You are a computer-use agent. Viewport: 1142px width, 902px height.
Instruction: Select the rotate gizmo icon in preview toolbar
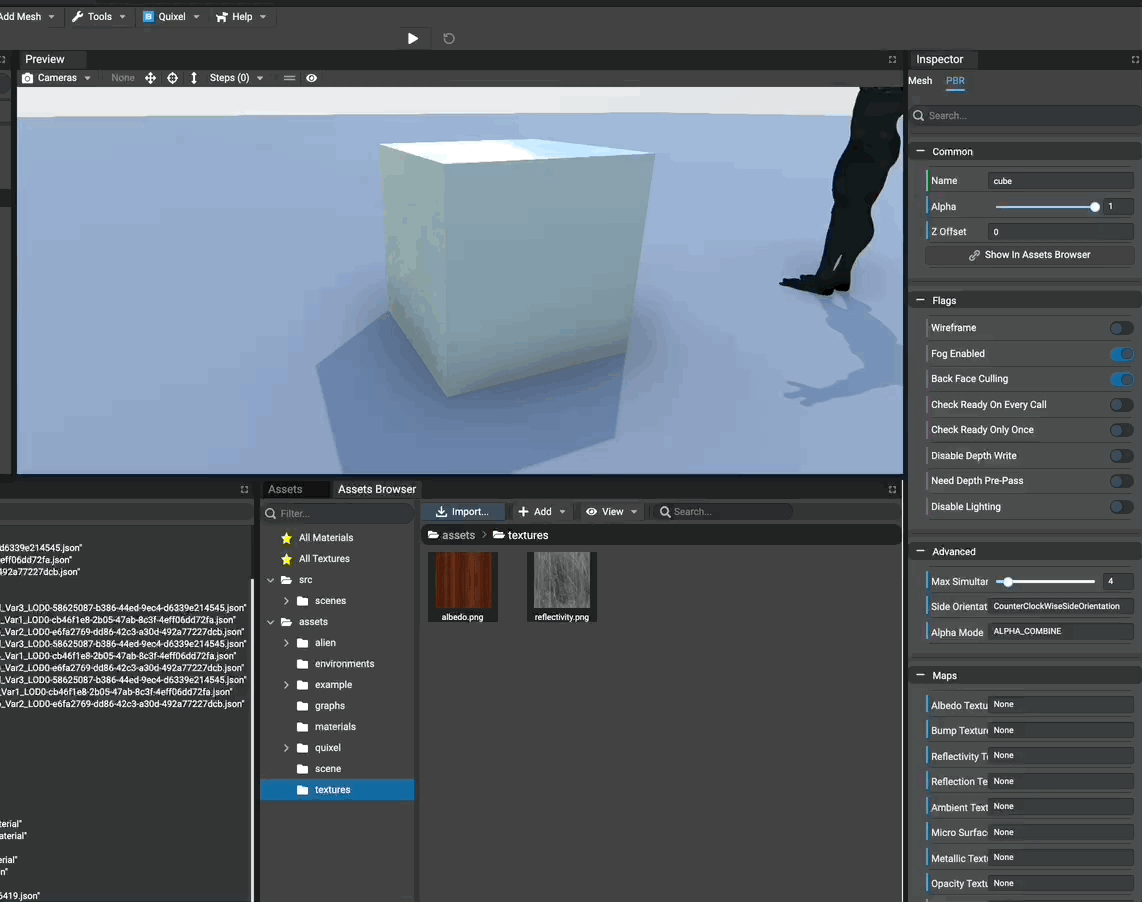click(172, 77)
